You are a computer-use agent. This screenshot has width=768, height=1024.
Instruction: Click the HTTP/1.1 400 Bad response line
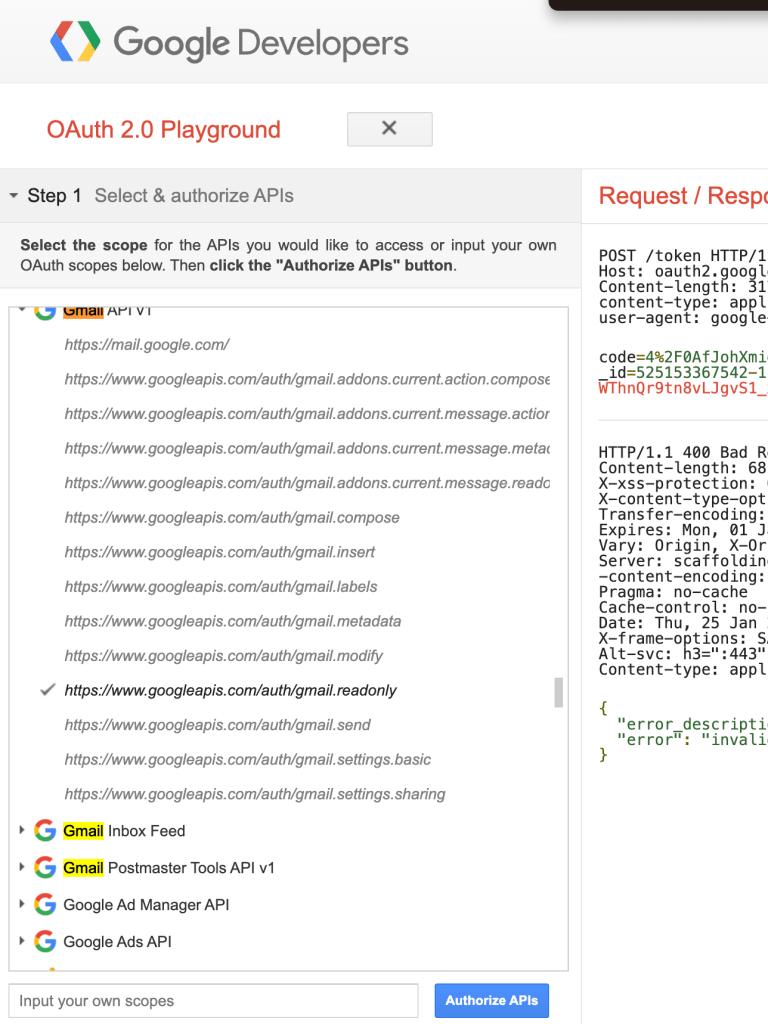pos(683,453)
